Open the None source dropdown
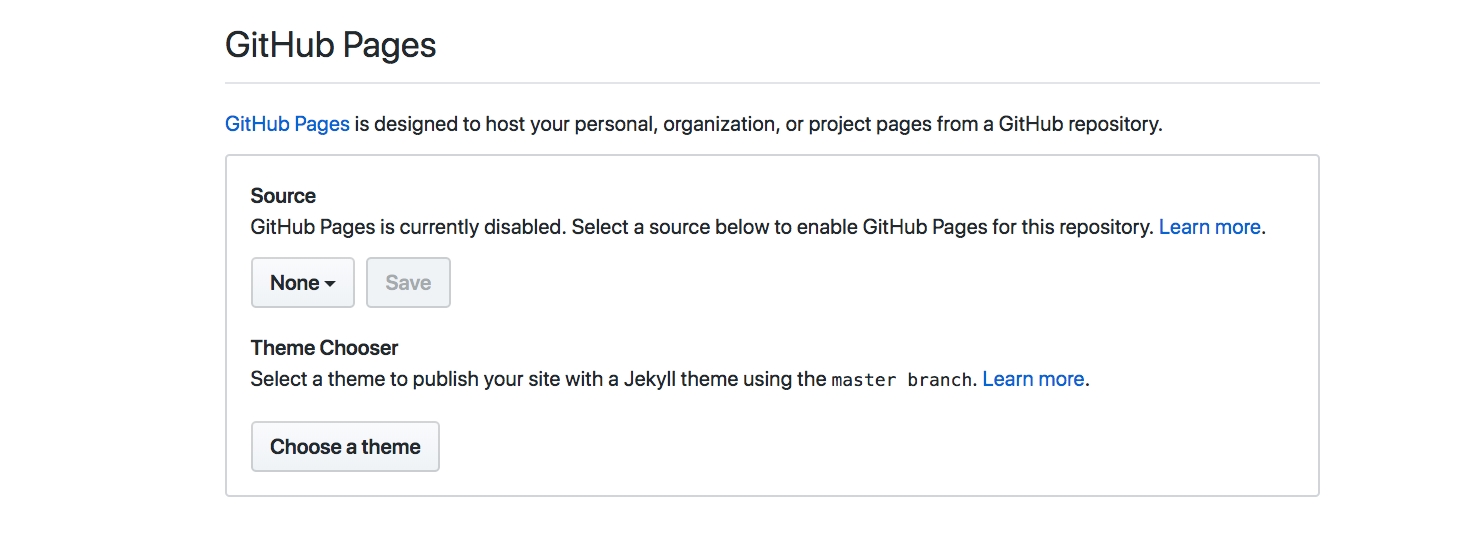The height and width of the screenshot is (556, 1474). (x=301, y=283)
